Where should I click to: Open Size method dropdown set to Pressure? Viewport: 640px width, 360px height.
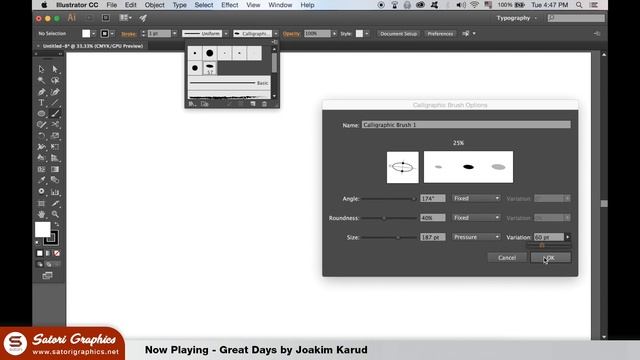coord(476,237)
